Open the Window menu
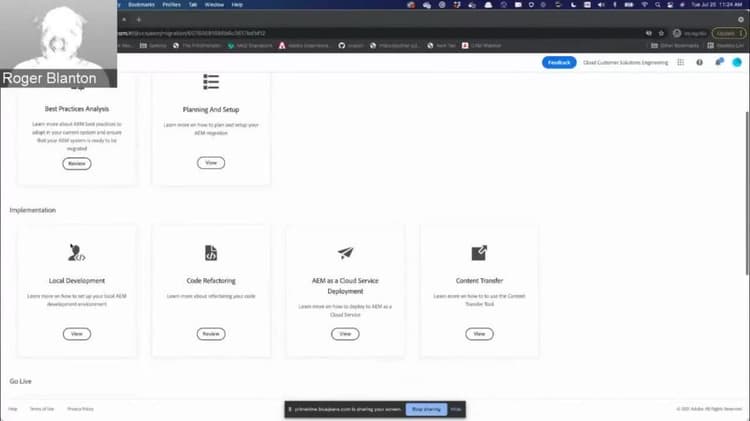This screenshot has width=750, height=421. click(214, 5)
